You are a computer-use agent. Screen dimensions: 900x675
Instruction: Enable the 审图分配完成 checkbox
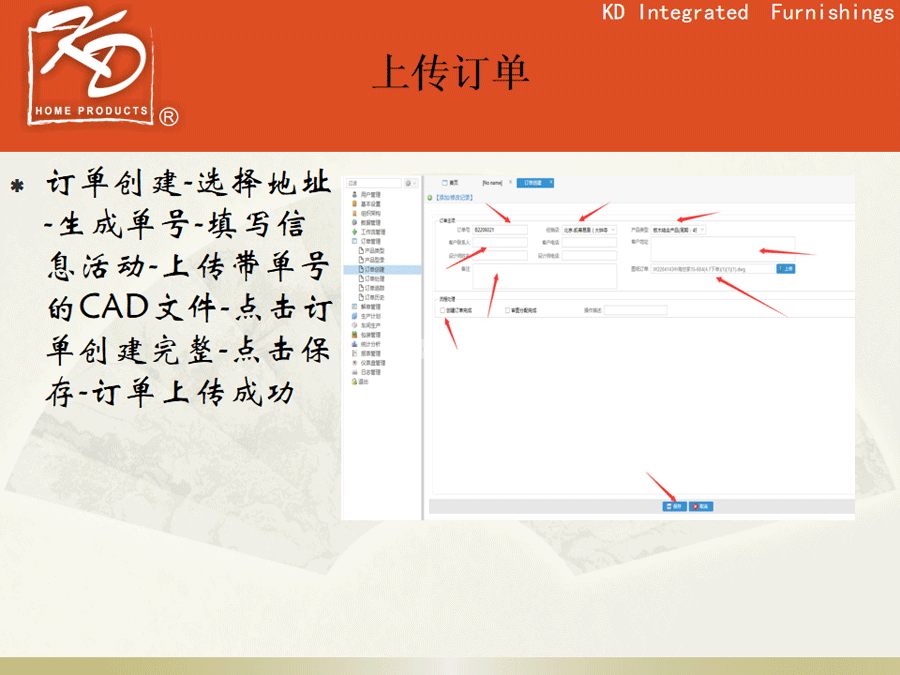[508, 310]
